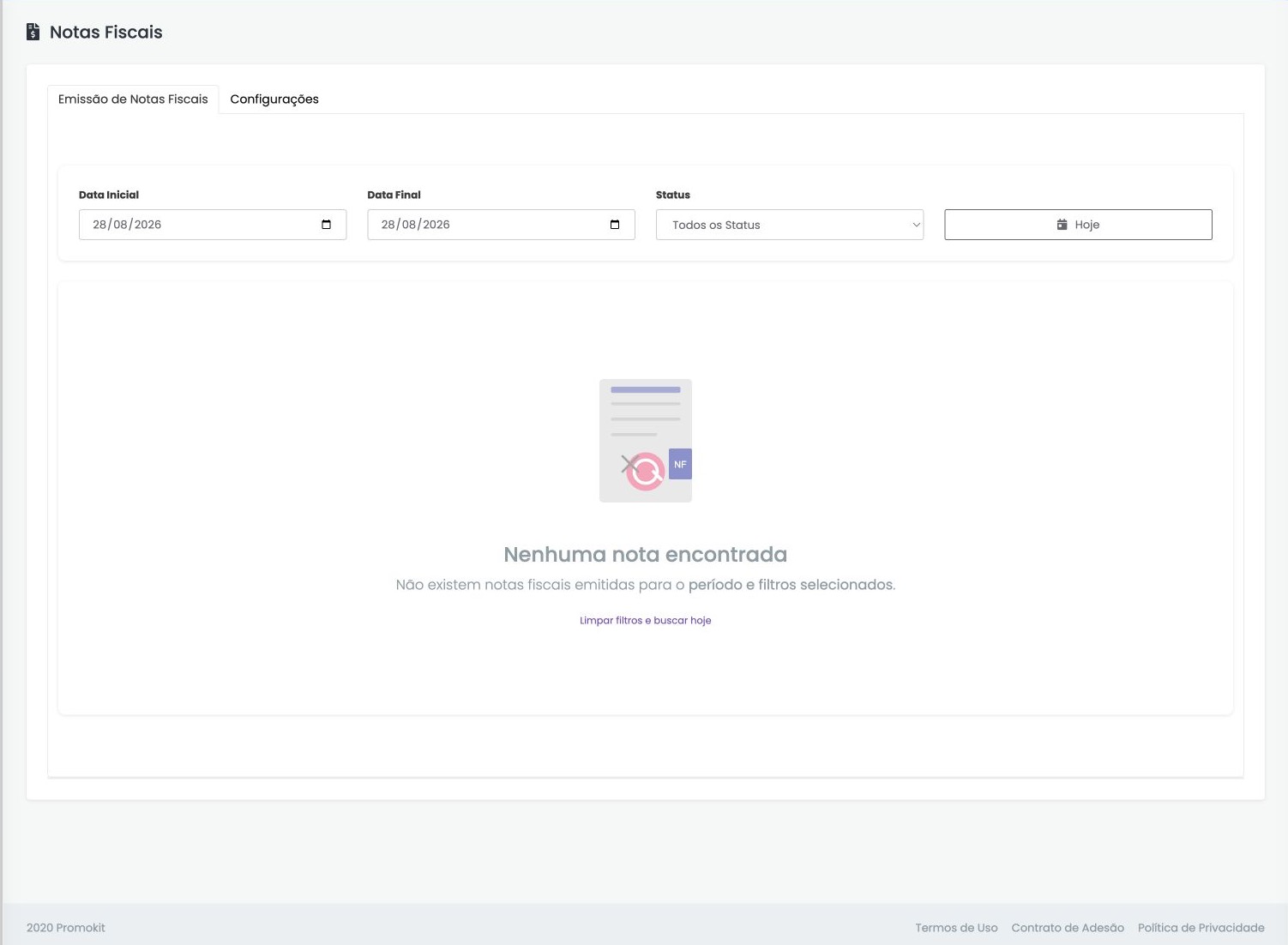Click the Hoje button
The image size is (1288, 945).
[1078, 225]
